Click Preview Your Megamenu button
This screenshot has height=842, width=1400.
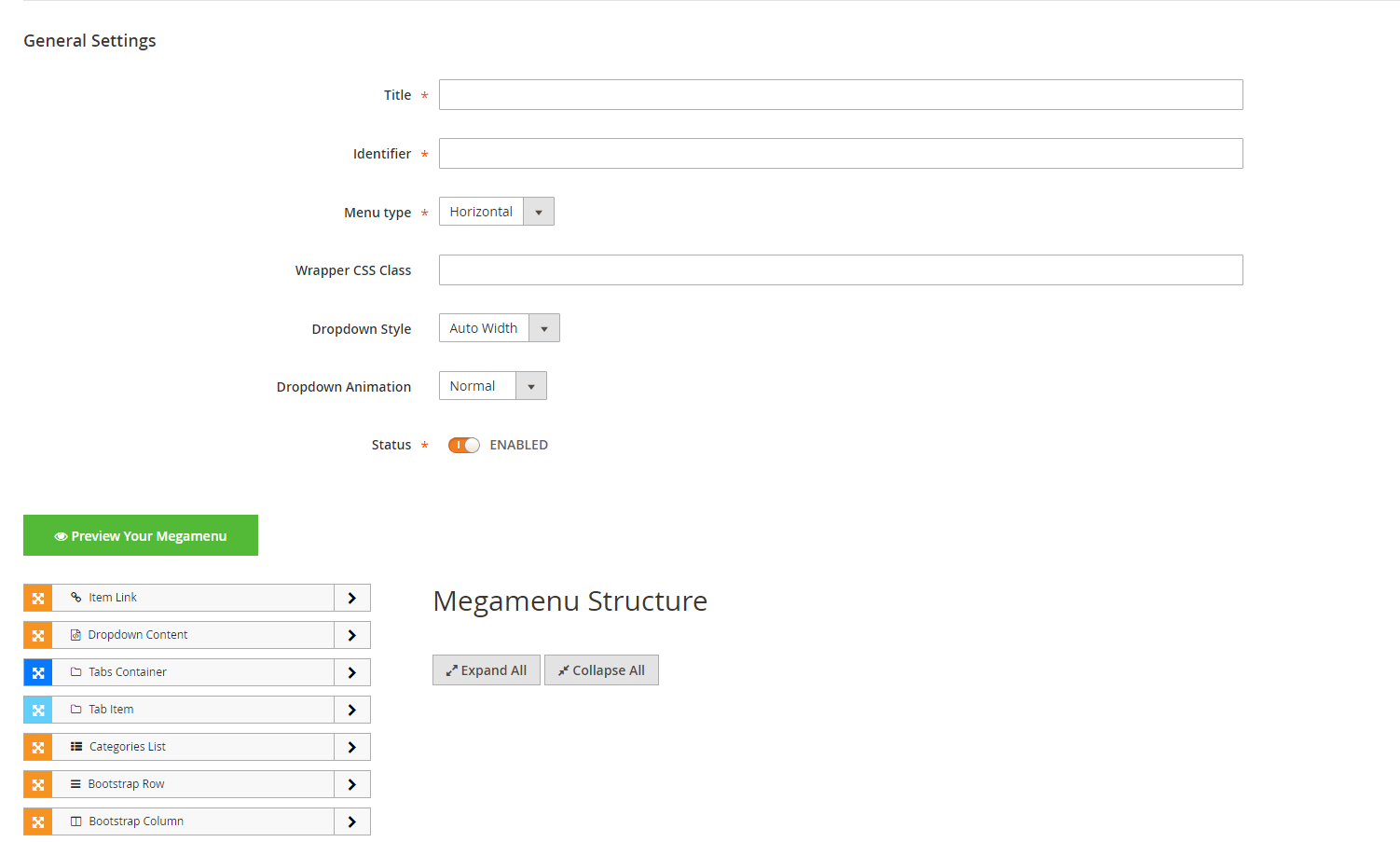(x=141, y=535)
